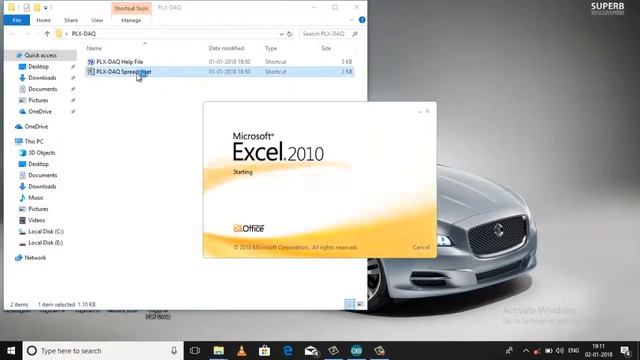This screenshot has height=360, width=640.
Task: Open the Action Center notifications
Action: 625,351
